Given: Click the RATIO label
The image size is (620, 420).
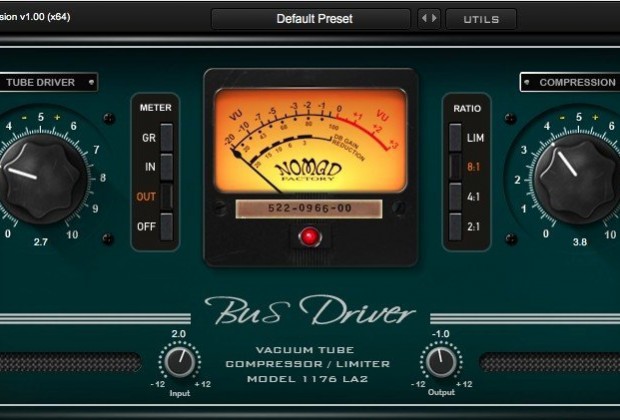Looking at the screenshot, I should click(x=467, y=108).
